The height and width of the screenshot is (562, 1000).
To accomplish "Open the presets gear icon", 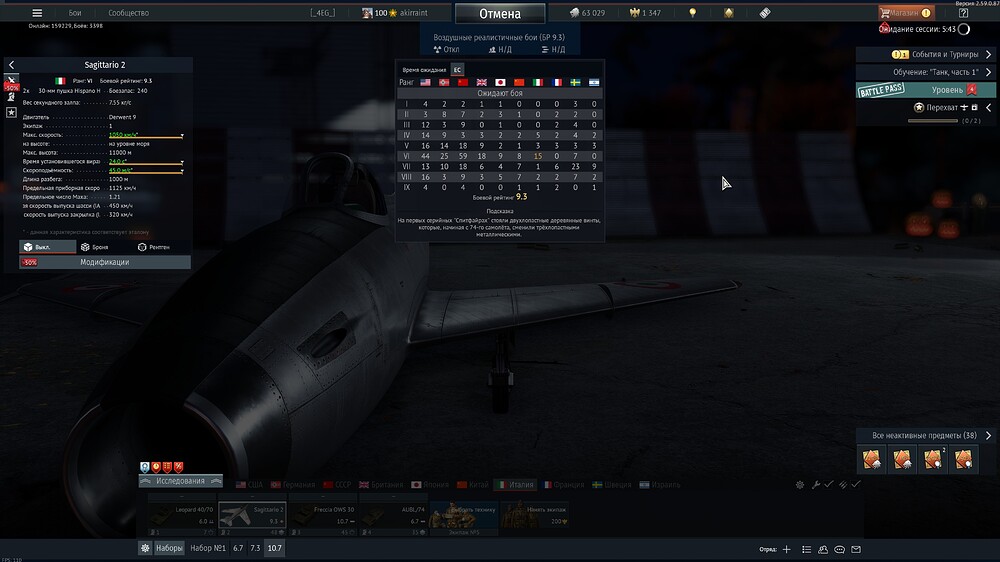I will point(145,548).
